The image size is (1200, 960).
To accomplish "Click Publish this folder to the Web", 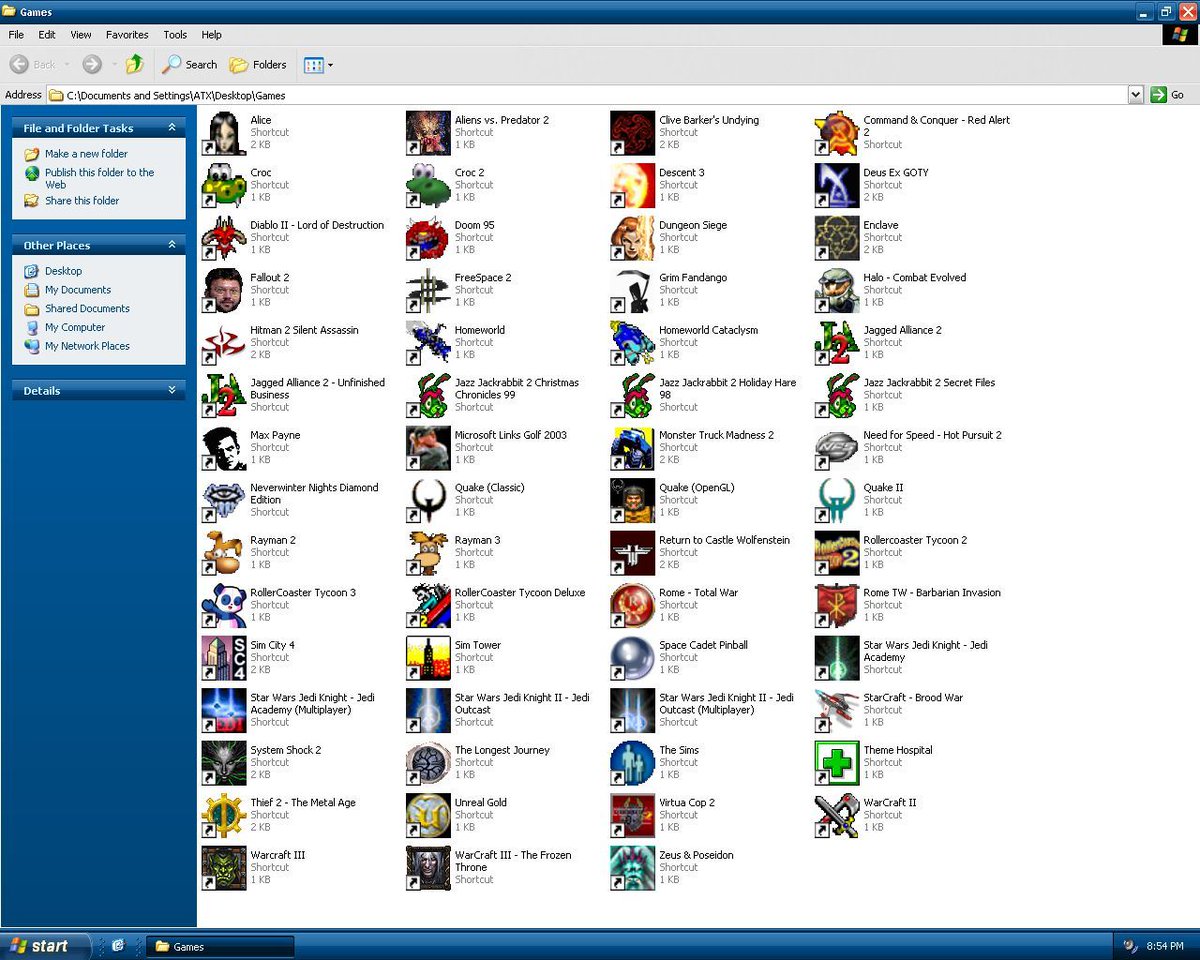I will (x=99, y=178).
